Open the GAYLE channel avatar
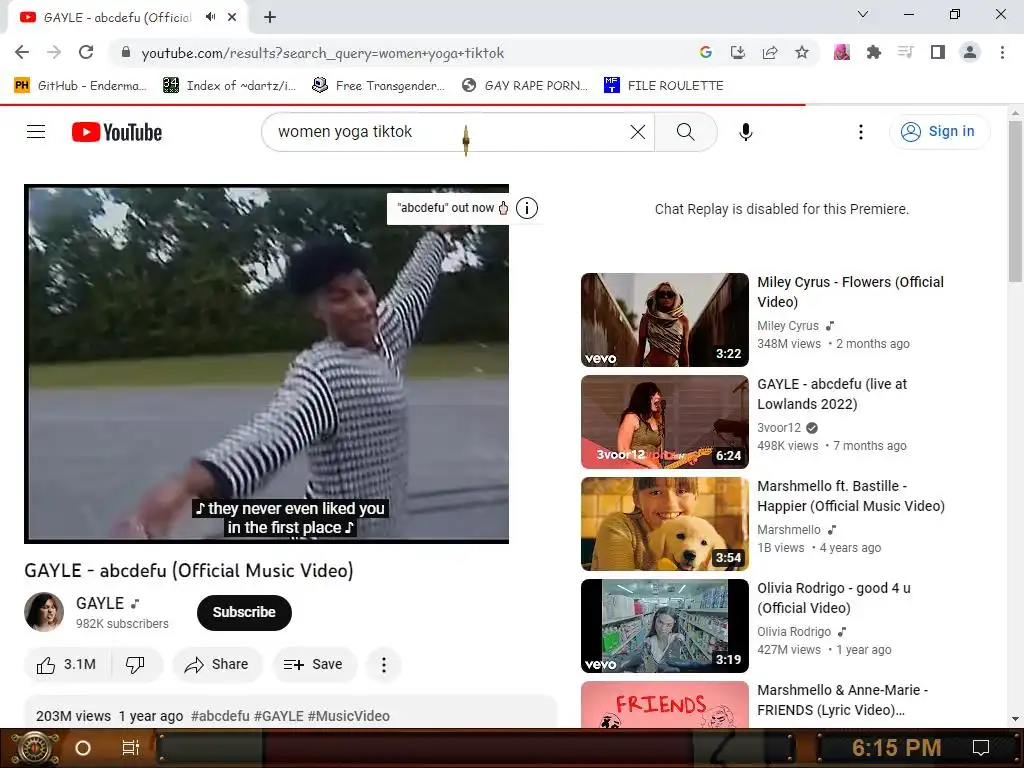This screenshot has height=768, width=1024. click(x=44, y=612)
